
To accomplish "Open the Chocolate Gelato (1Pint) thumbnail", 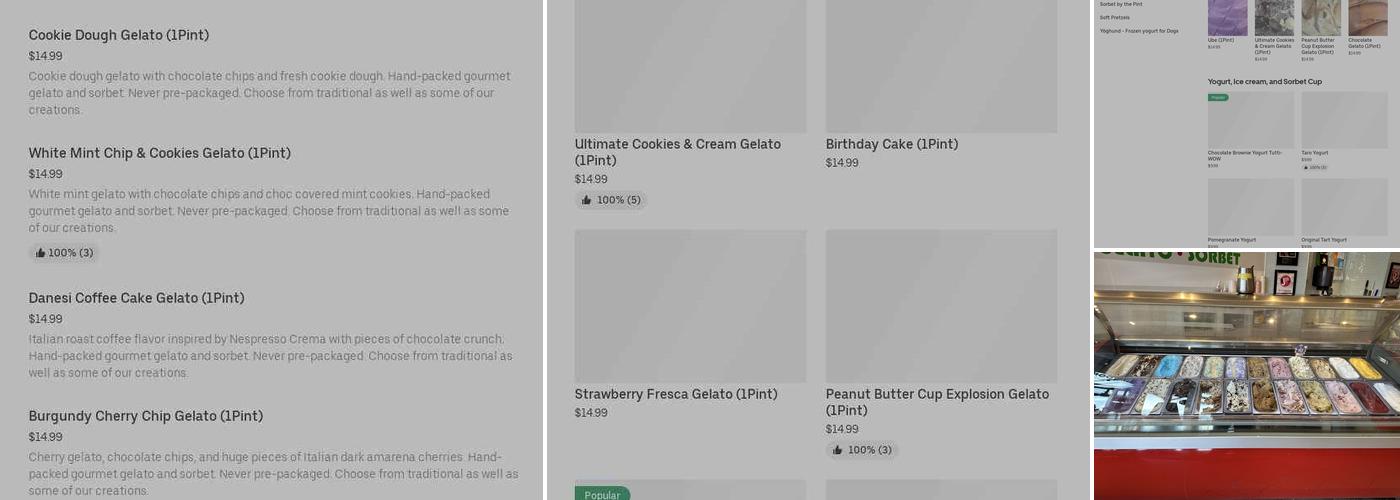I will coord(1367,17).
